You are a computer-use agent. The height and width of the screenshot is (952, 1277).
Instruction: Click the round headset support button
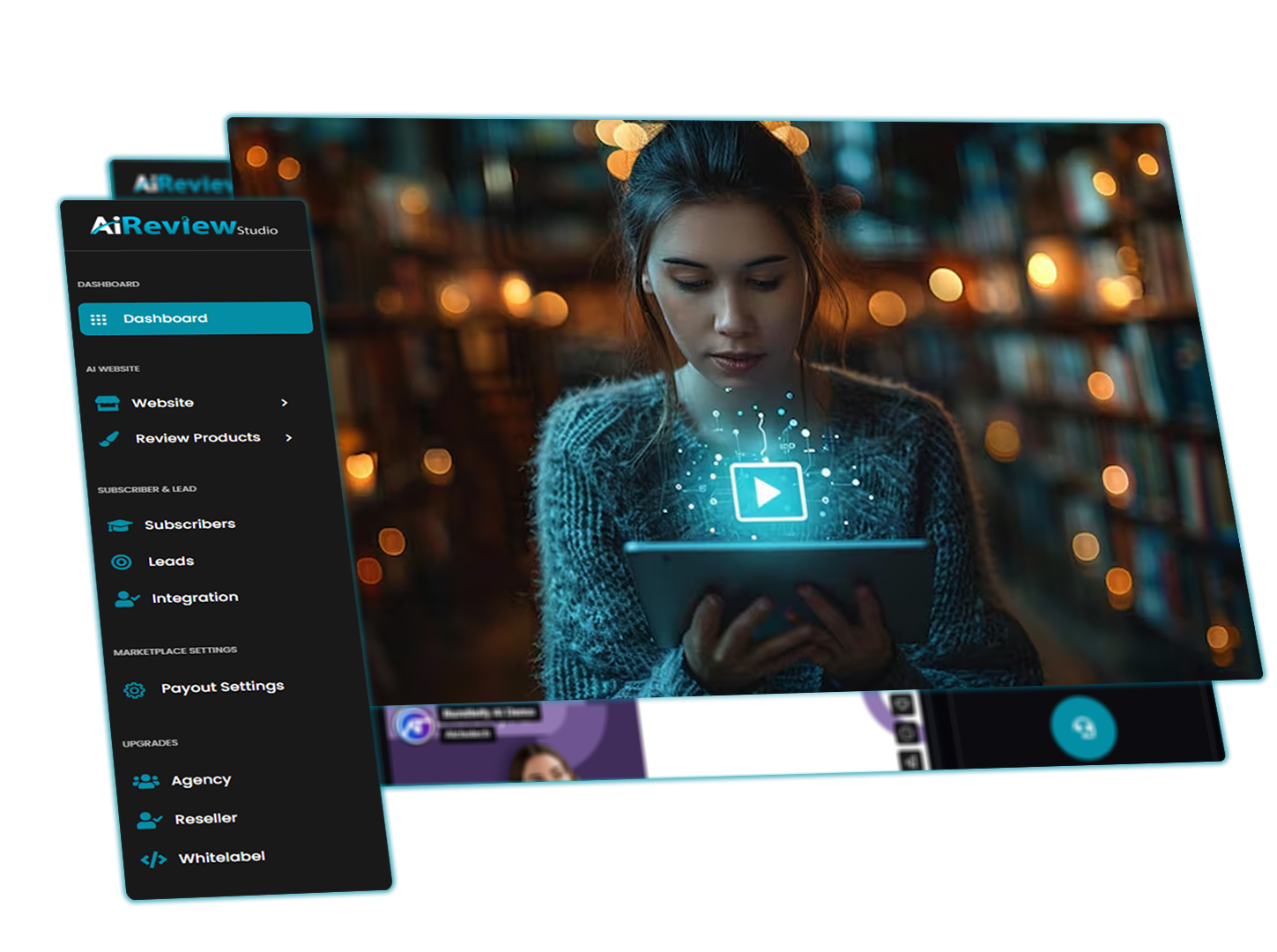[1083, 728]
